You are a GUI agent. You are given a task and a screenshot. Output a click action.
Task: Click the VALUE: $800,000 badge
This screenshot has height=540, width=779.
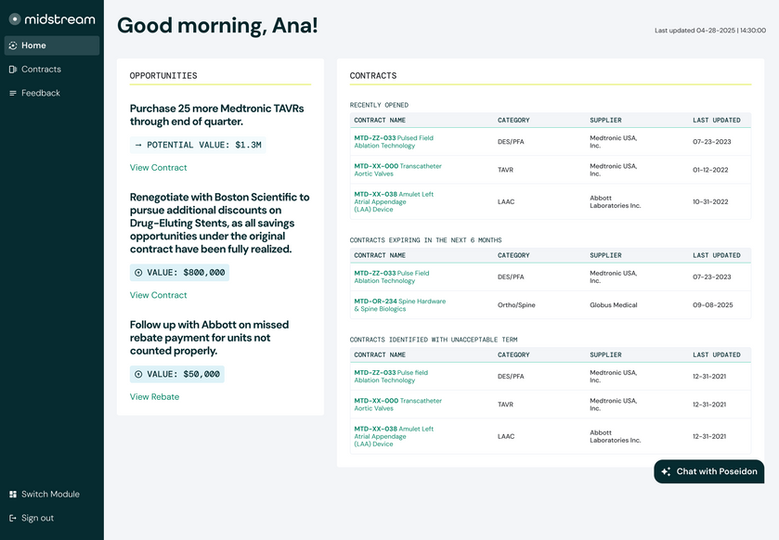(179, 273)
